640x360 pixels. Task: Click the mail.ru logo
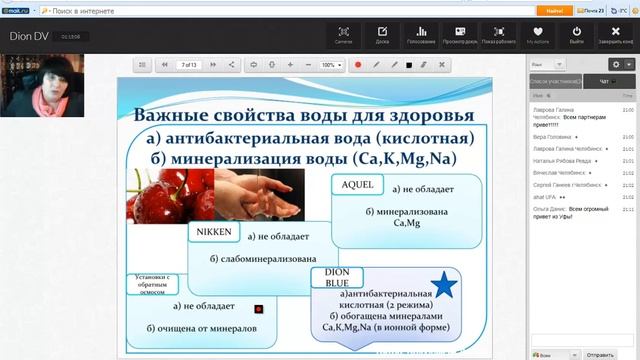pos(16,11)
